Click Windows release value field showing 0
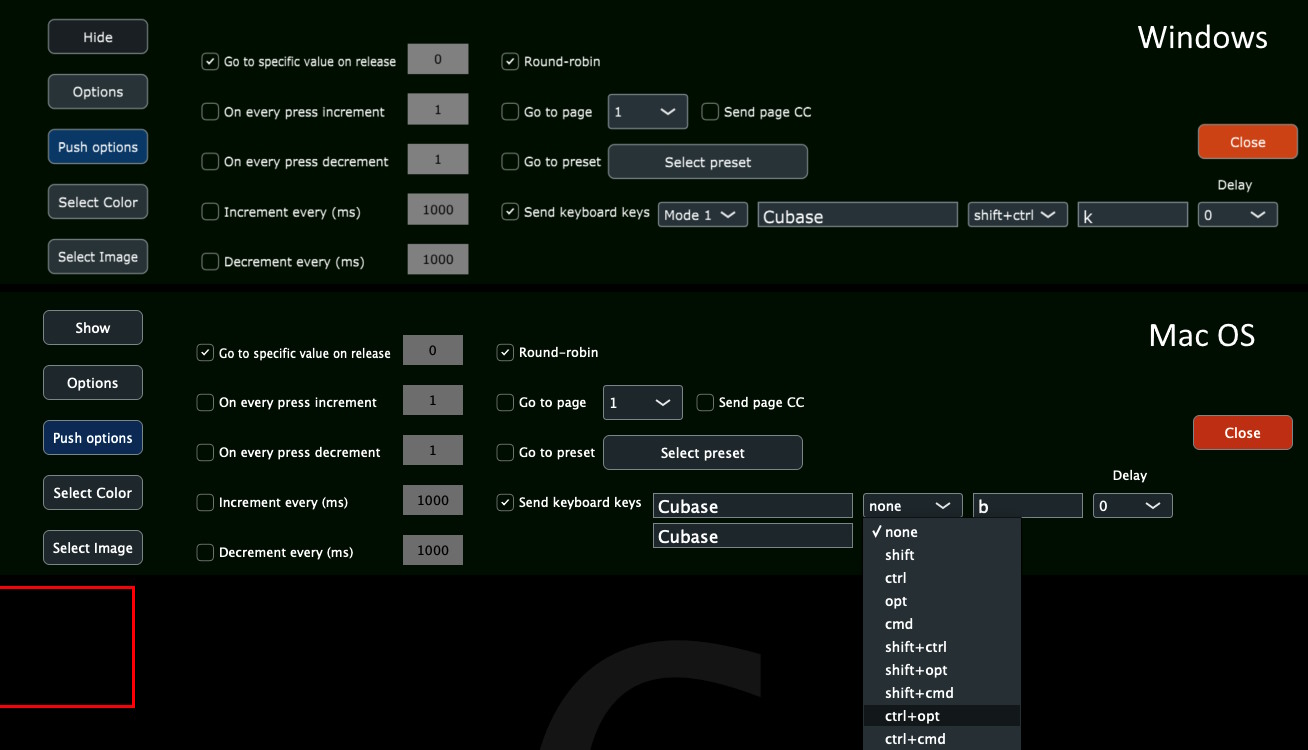The height and width of the screenshot is (750, 1308). click(438, 59)
